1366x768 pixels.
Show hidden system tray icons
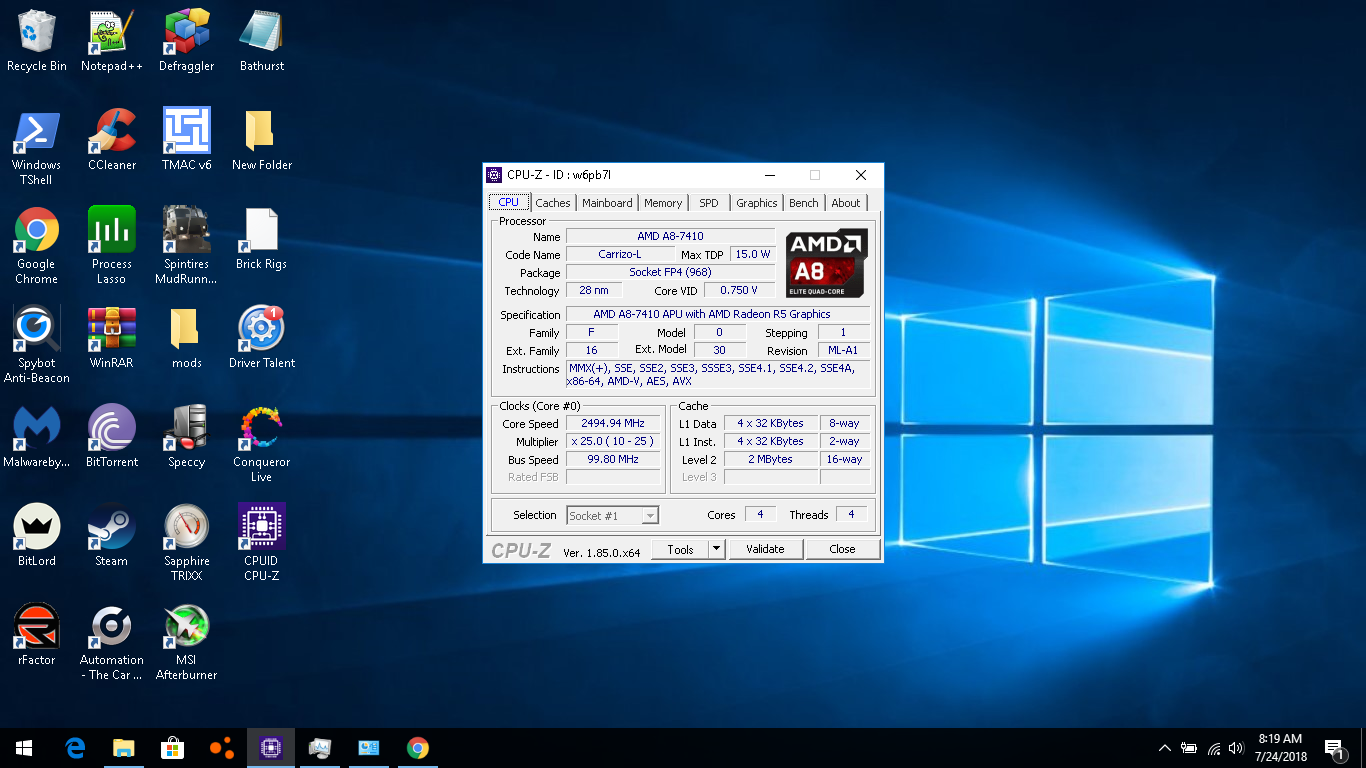coord(1165,748)
